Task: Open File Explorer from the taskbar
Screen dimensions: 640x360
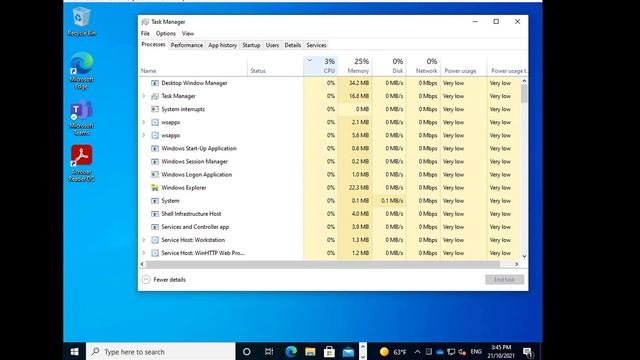Action: point(310,351)
